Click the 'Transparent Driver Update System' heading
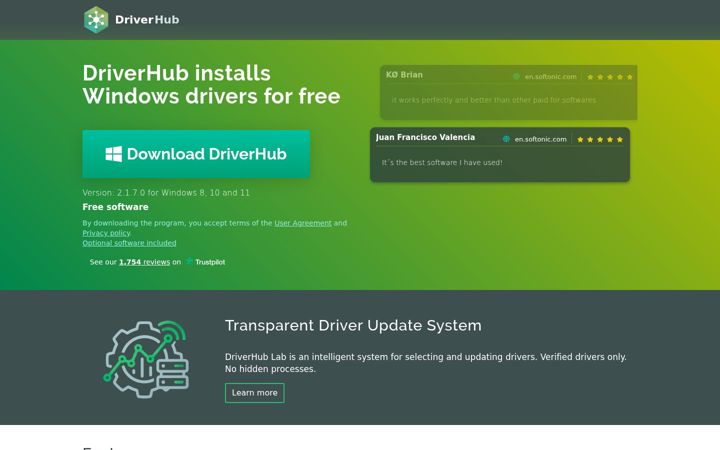This screenshot has width=720, height=450. point(353,326)
